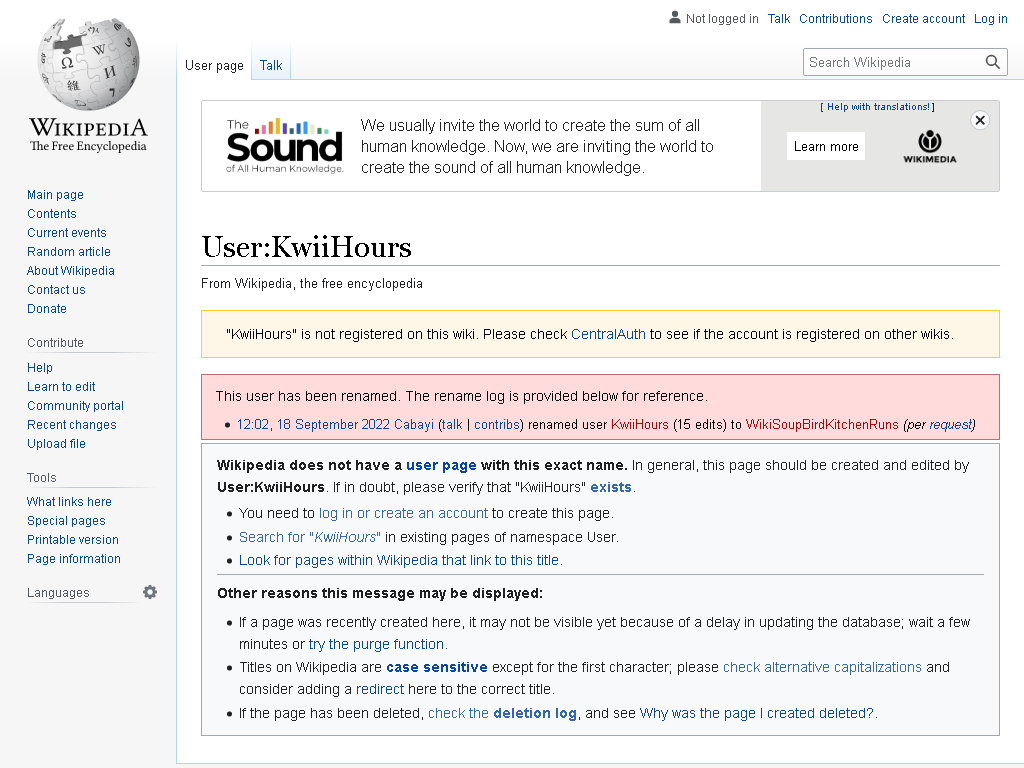The height and width of the screenshot is (768, 1024).
Task: Click the case sensitive link
Action: (x=437, y=667)
